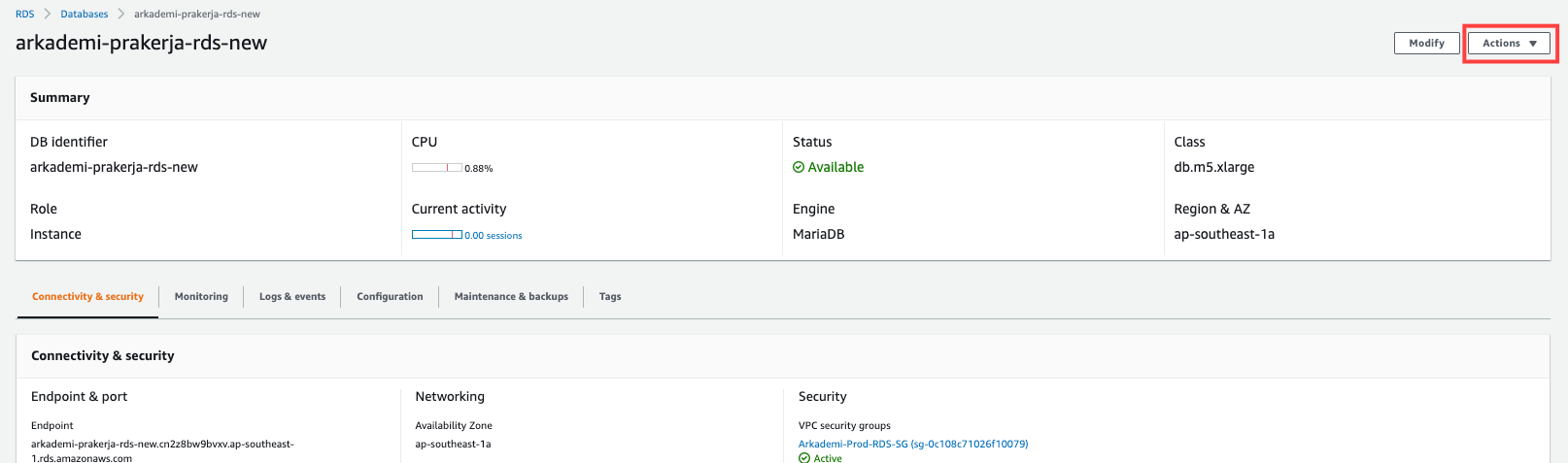This screenshot has height=463, width=1568.
Task: Click the Connectivity & security section heading
Action: tap(103, 355)
